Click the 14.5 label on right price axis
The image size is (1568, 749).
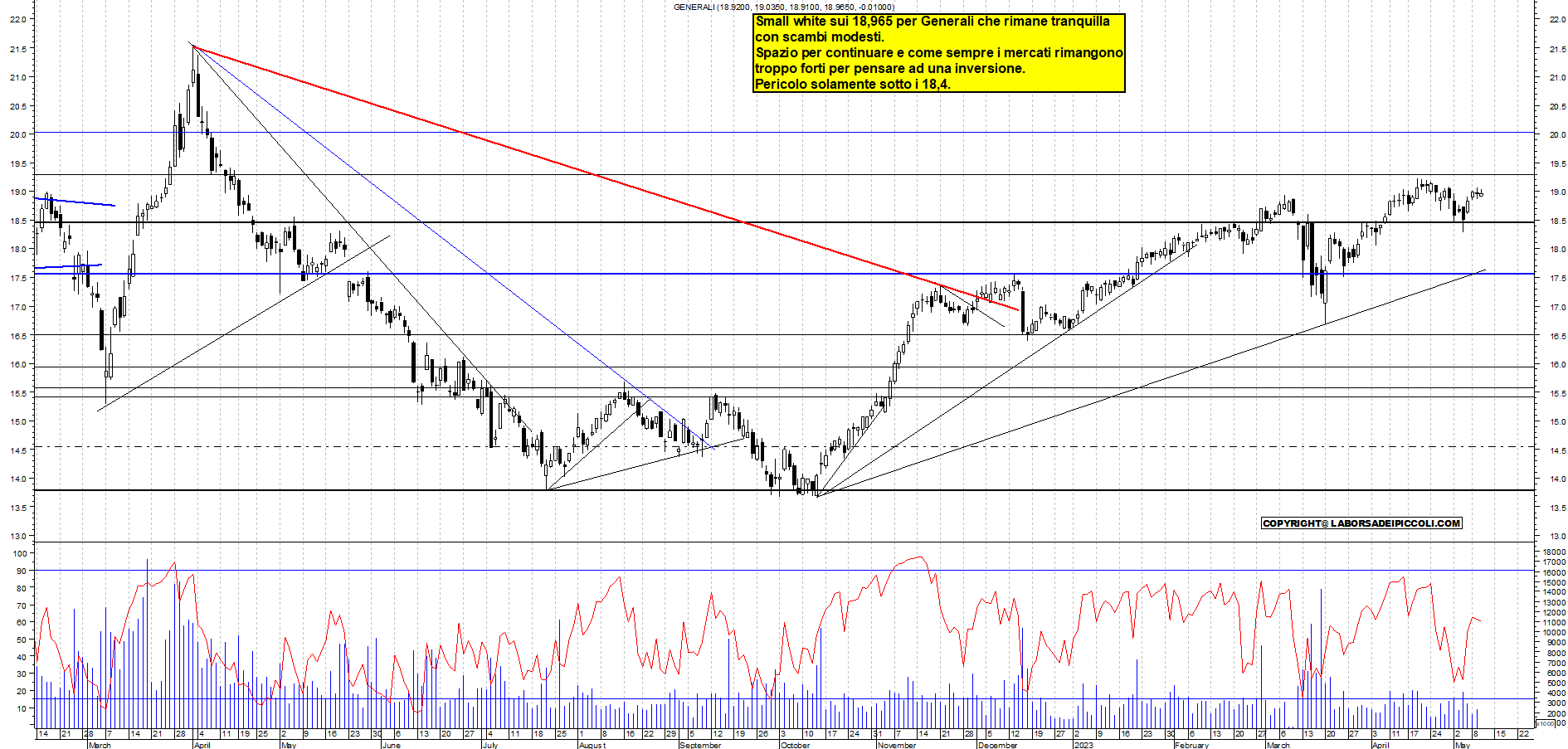pos(1557,451)
